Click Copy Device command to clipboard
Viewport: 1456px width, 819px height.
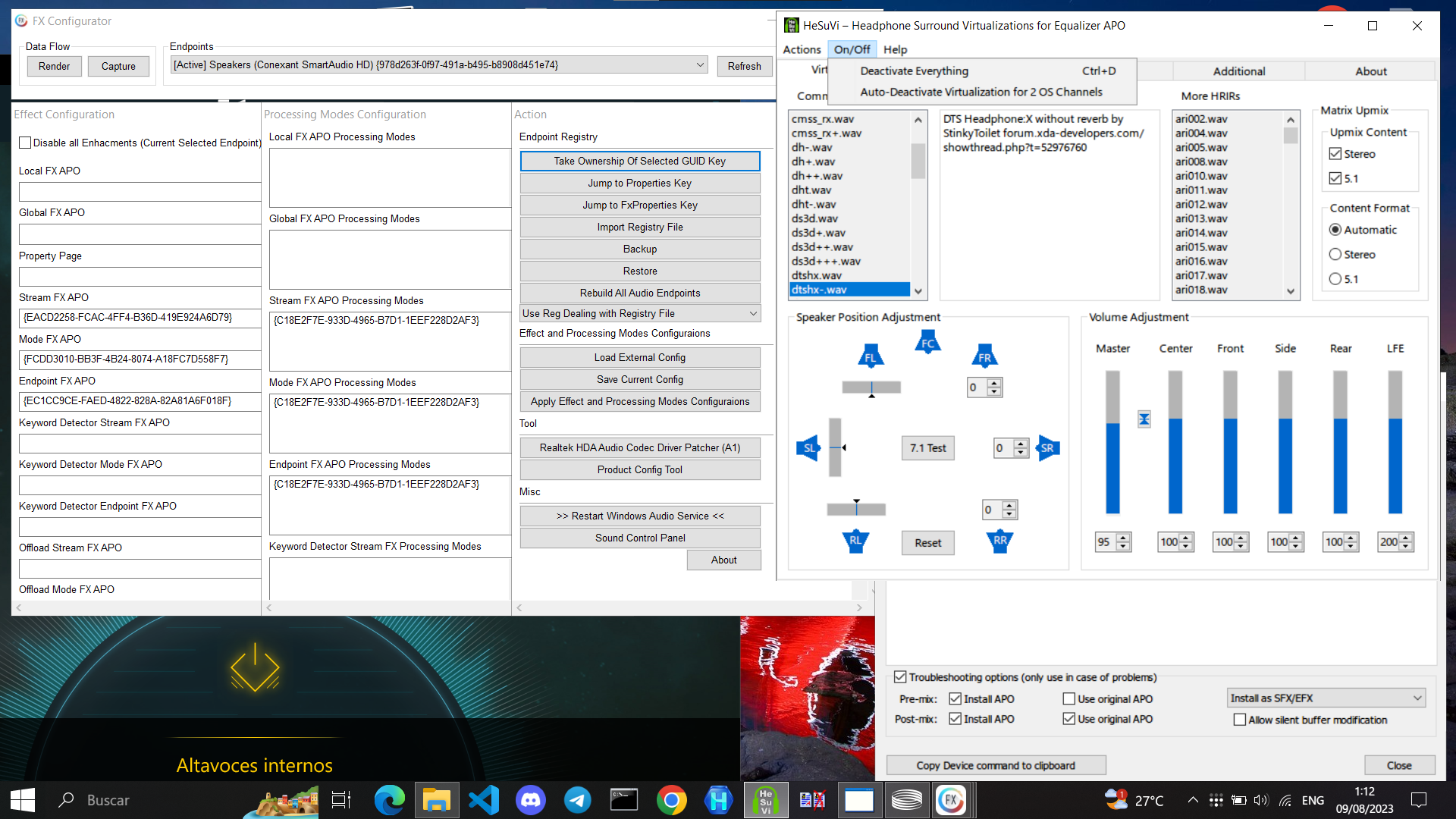(x=996, y=765)
